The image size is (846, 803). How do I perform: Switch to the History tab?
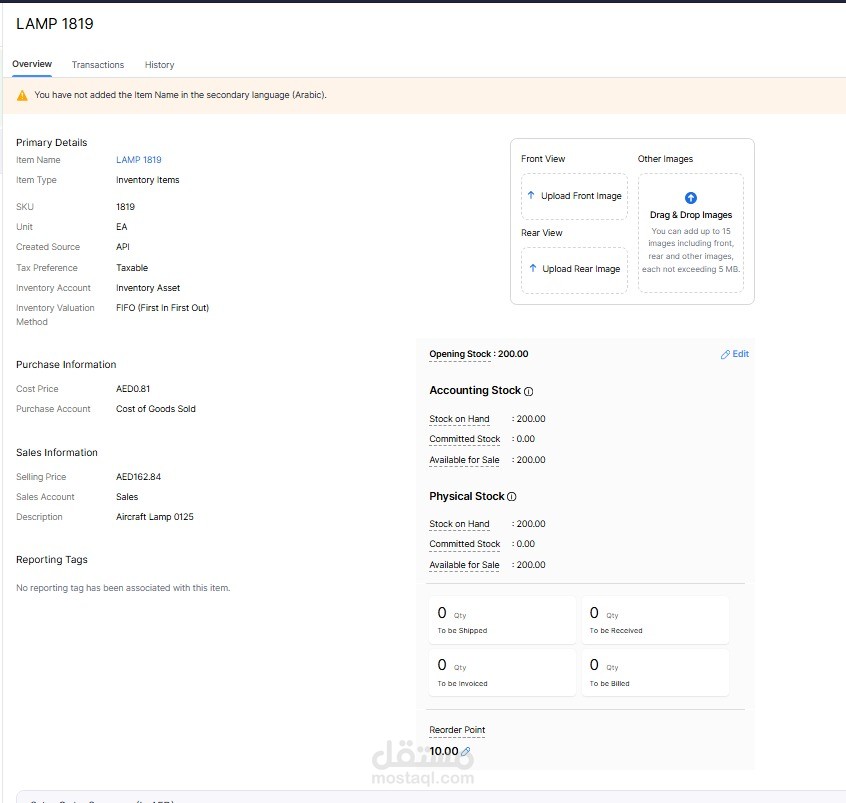click(159, 65)
